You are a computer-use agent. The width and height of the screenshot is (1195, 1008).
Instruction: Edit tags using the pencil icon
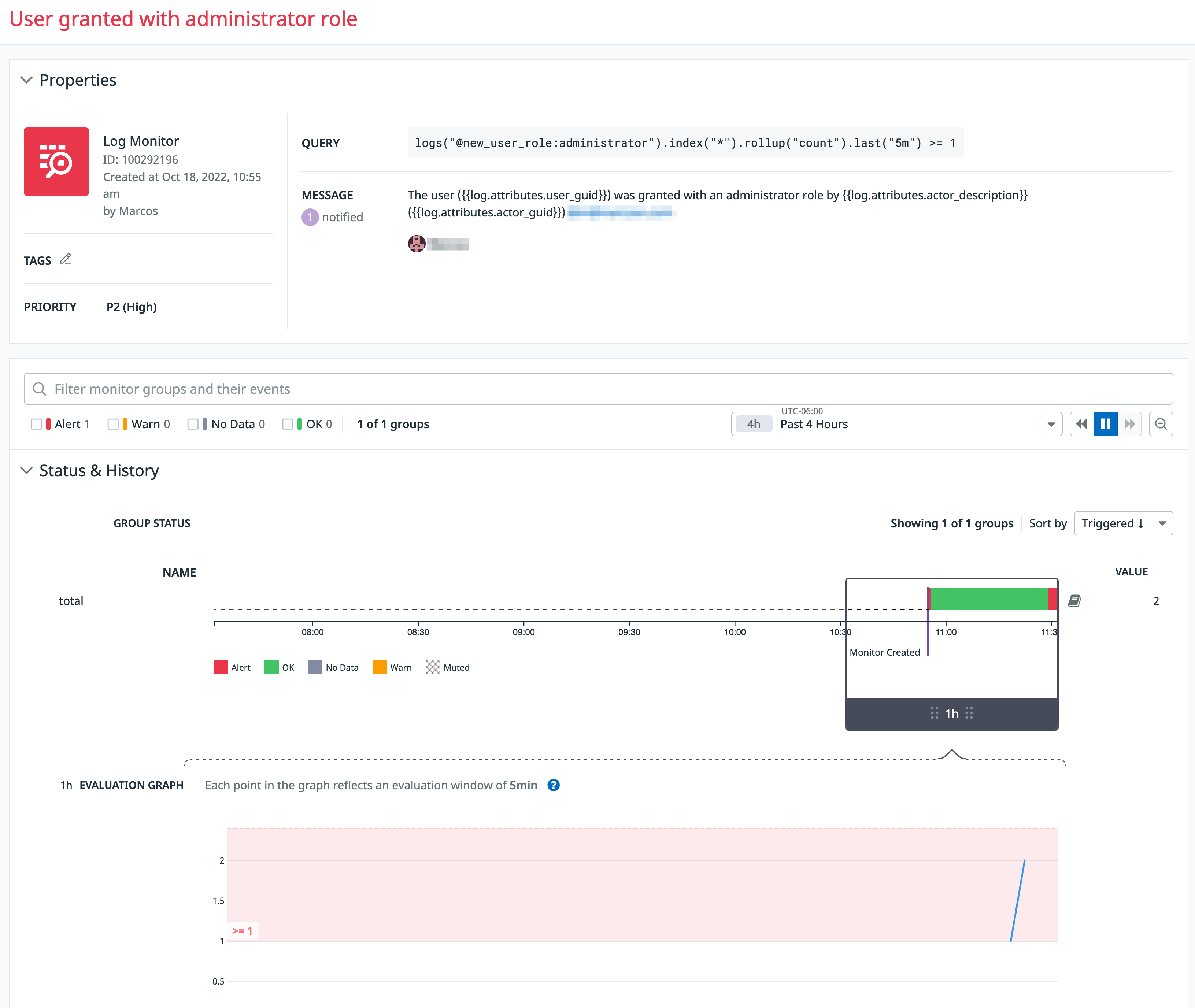tap(66, 258)
